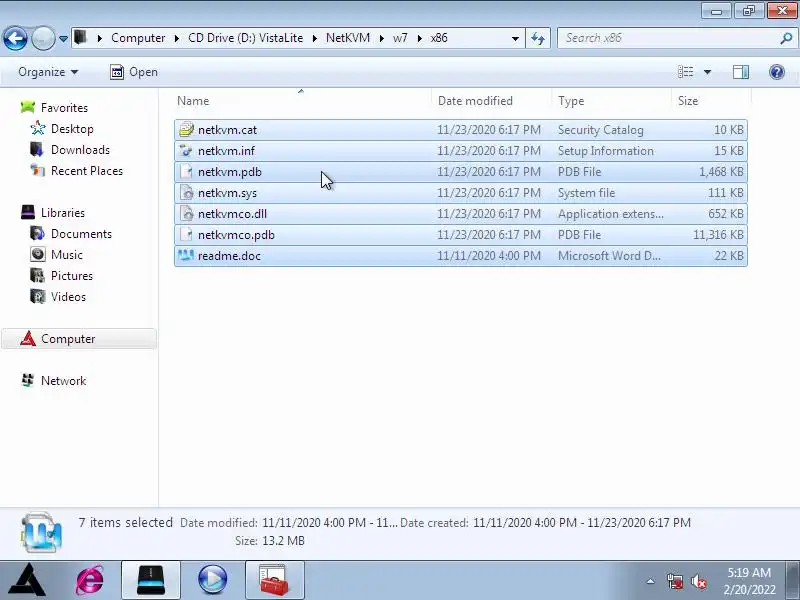The image size is (800, 600).
Task: Go back using the Back arrow button
Action: pos(15,38)
